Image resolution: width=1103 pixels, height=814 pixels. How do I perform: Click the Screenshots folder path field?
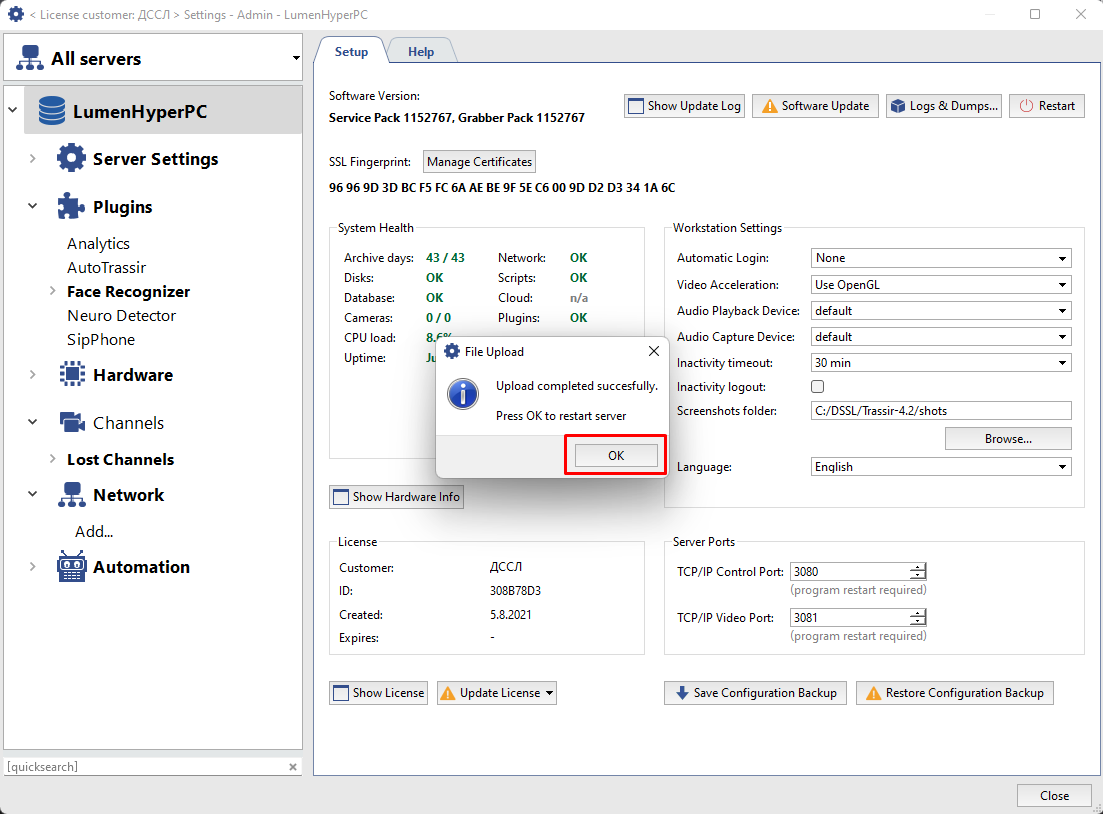(941, 411)
